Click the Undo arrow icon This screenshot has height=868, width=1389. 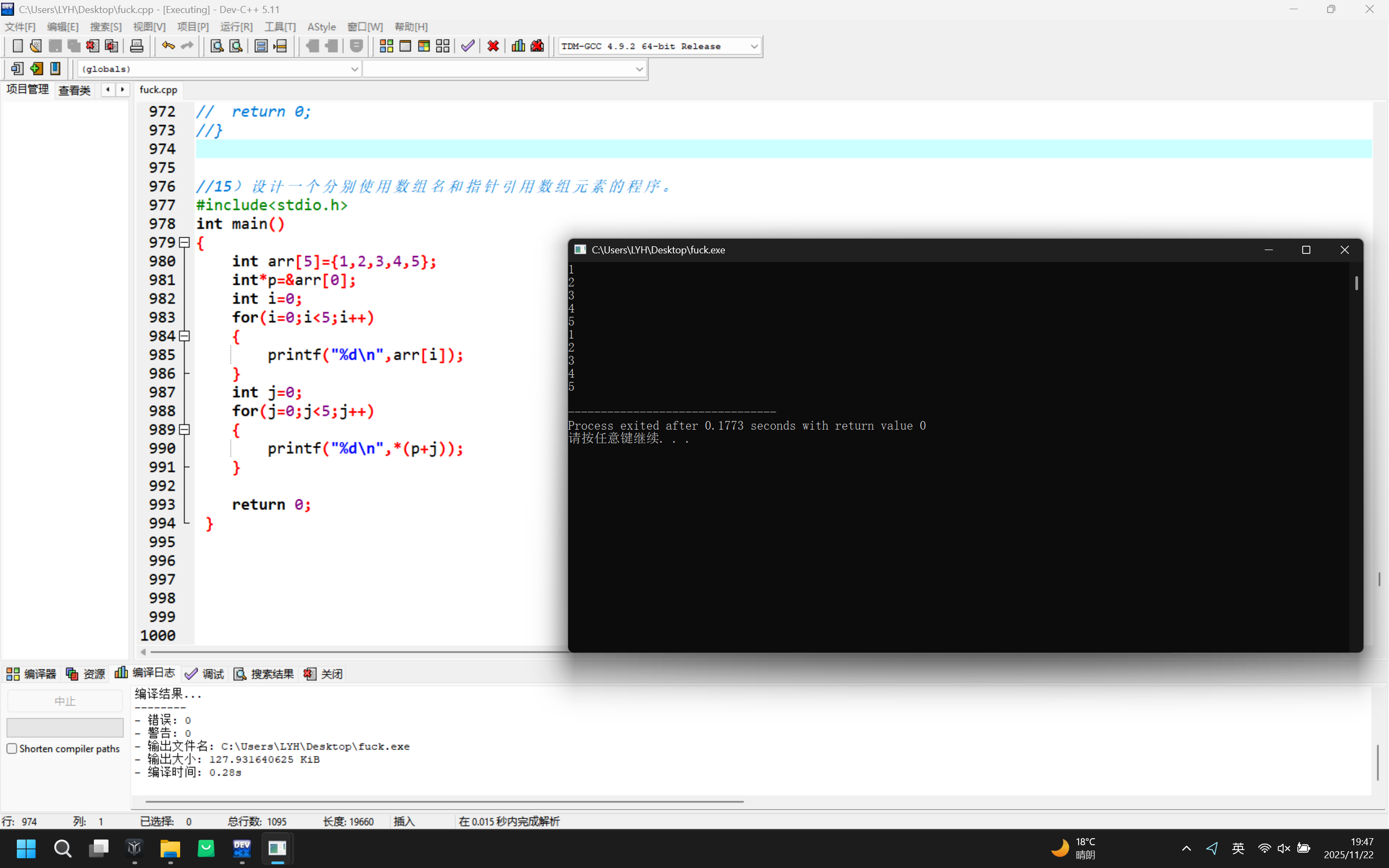point(168,46)
